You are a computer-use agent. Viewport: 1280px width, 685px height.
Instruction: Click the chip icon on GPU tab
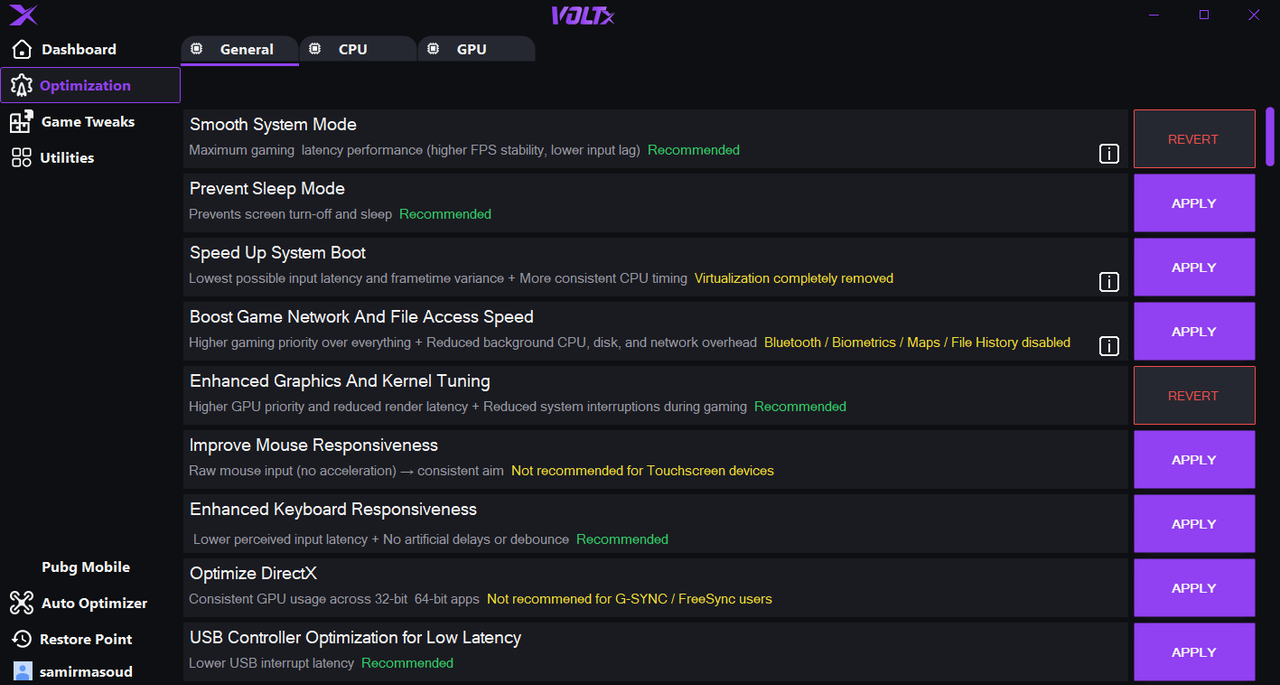tap(434, 49)
